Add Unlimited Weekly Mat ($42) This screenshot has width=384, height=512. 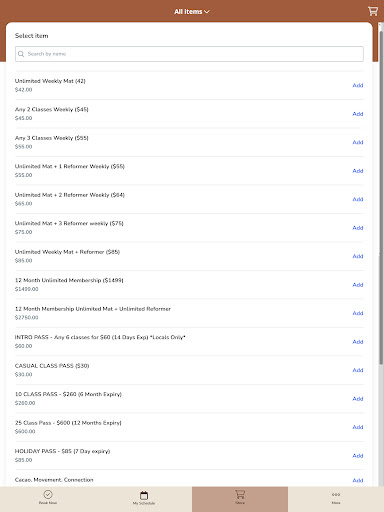pyautogui.click(x=358, y=85)
